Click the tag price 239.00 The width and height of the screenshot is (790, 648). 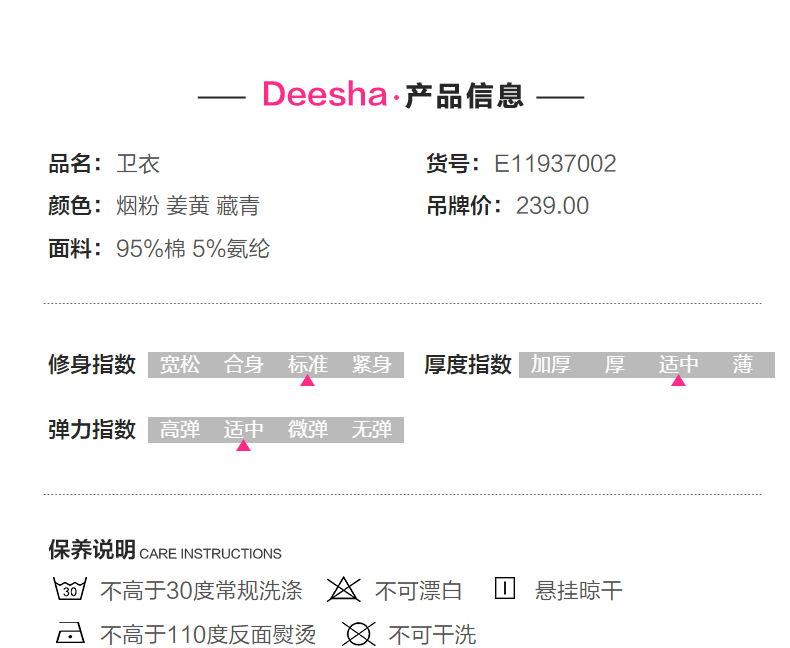552,206
